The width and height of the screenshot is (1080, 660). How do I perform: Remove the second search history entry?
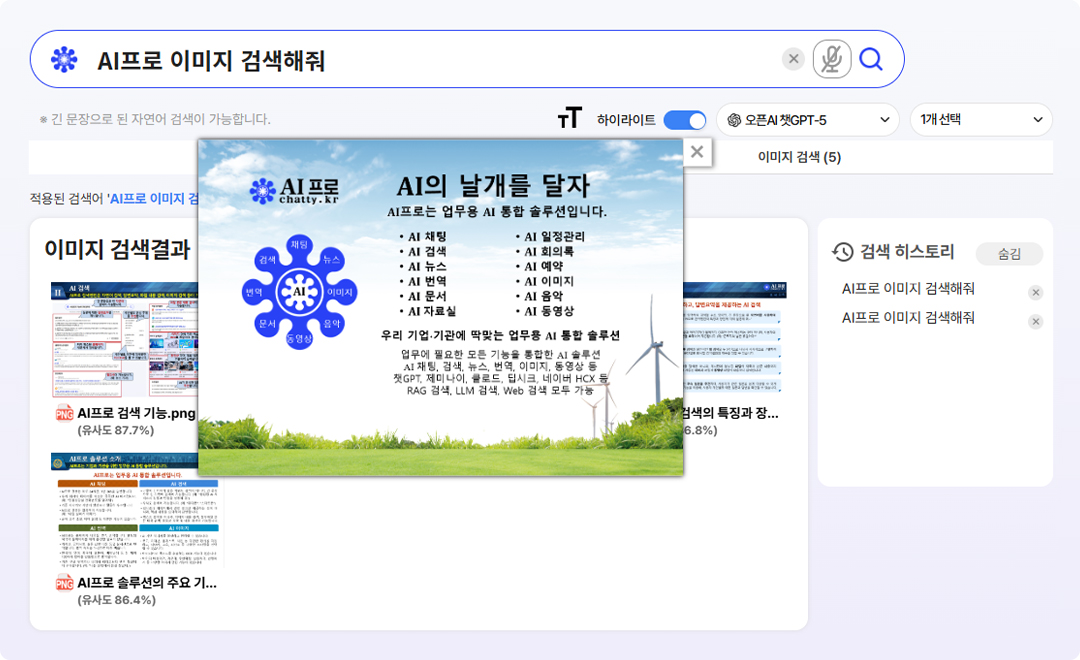(x=1036, y=322)
